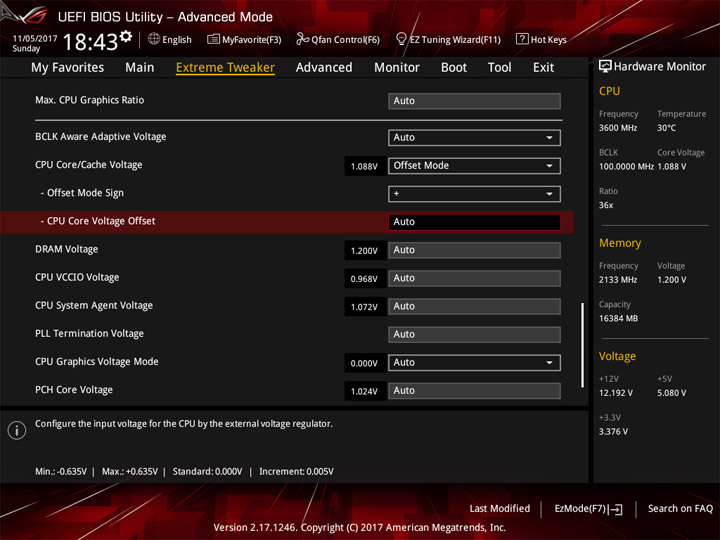Click the CPU System Agent Voltage field
The width and height of the screenshot is (720, 540).
pyautogui.click(x=474, y=306)
